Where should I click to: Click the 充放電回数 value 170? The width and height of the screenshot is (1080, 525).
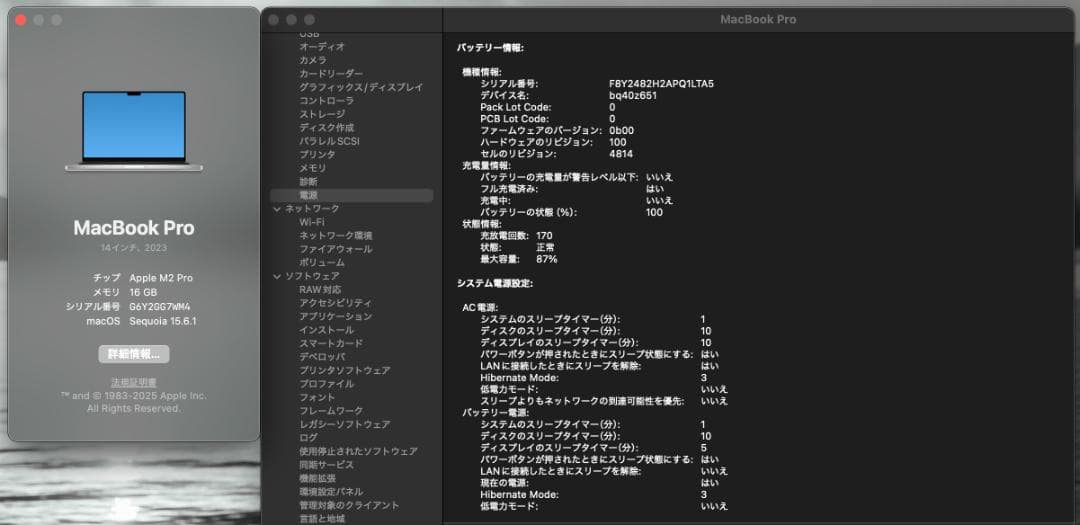click(x=544, y=236)
